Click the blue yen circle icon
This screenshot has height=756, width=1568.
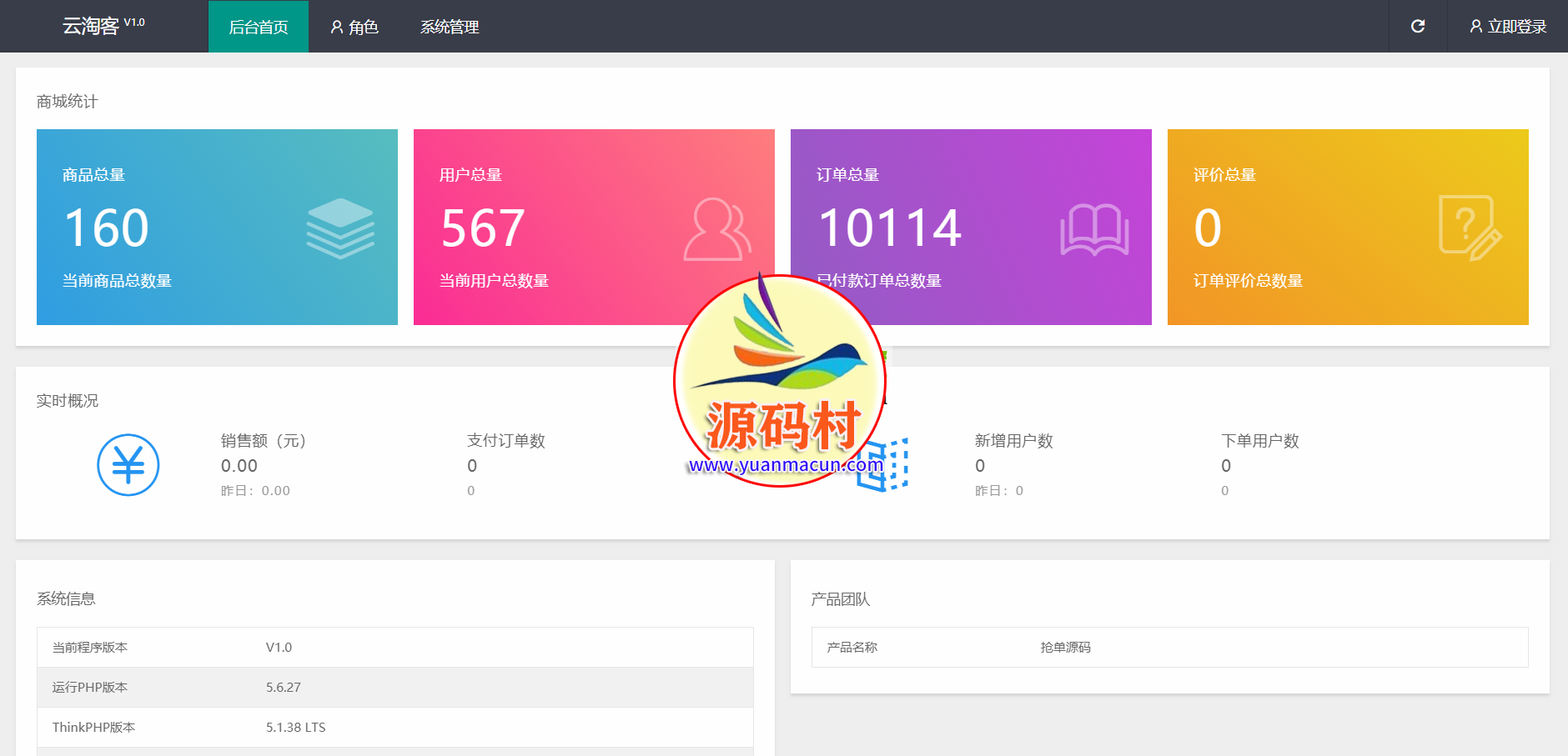pyautogui.click(x=128, y=465)
